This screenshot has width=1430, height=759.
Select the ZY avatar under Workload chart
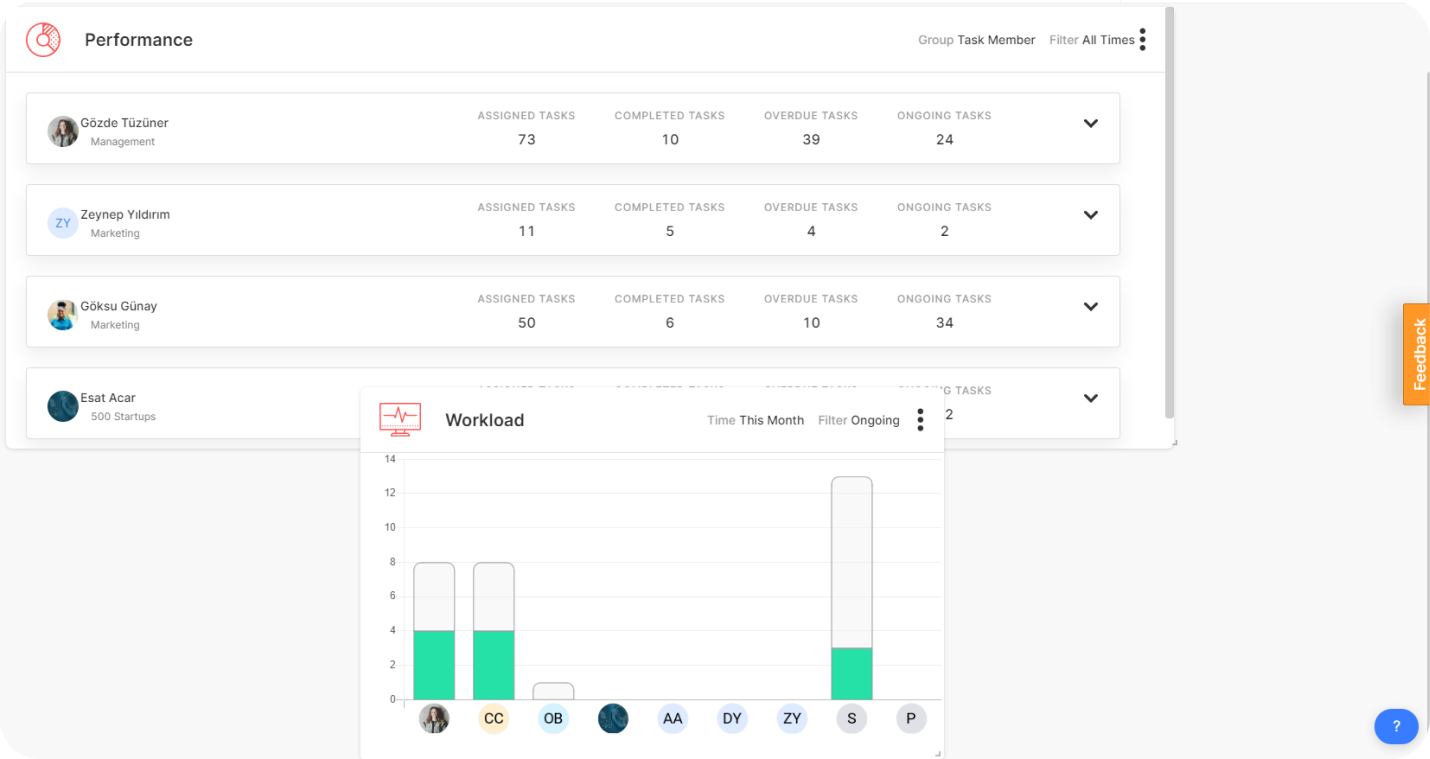pyautogui.click(x=792, y=718)
